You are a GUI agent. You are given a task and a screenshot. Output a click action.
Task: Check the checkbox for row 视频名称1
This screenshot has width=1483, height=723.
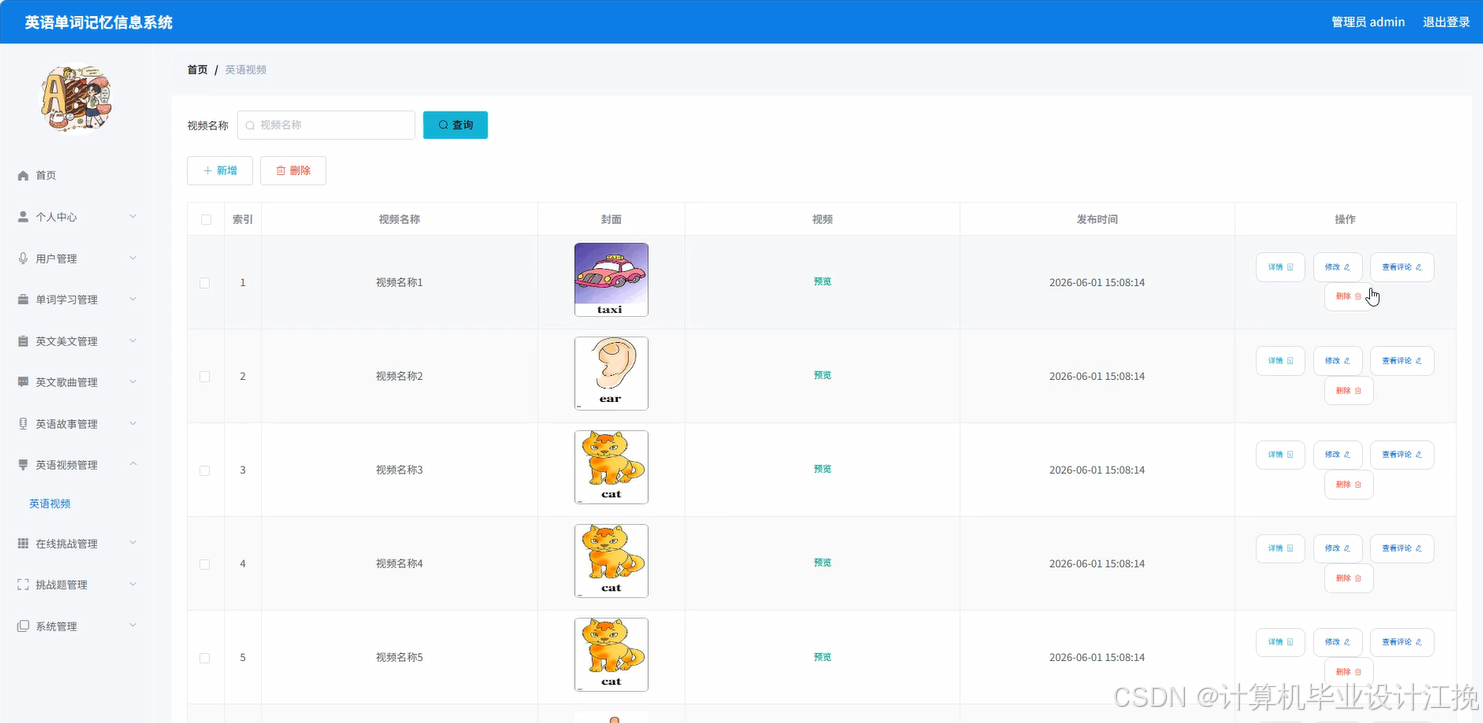(x=205, y=283)
